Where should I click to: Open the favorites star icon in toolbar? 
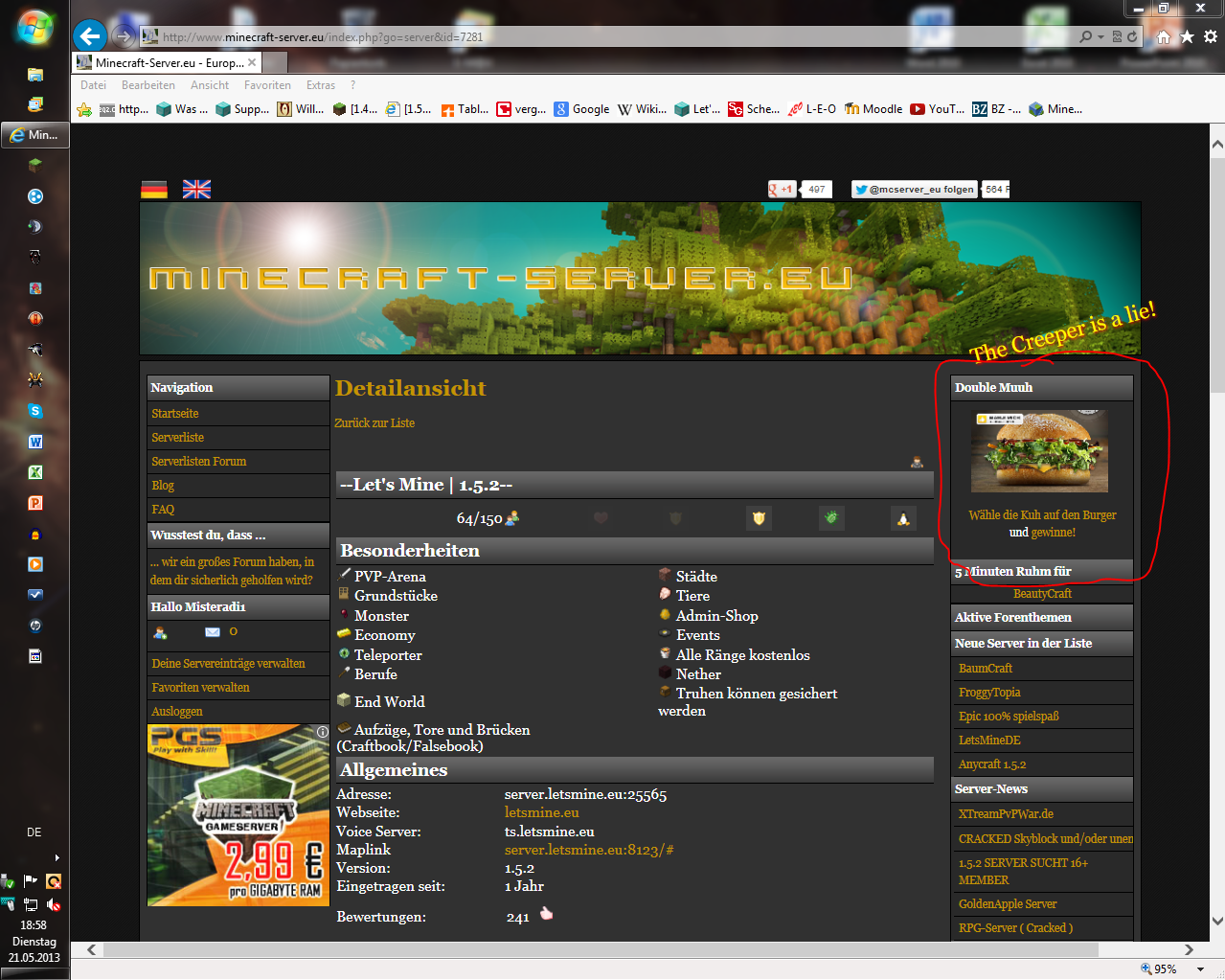[x=1187, y=36]
